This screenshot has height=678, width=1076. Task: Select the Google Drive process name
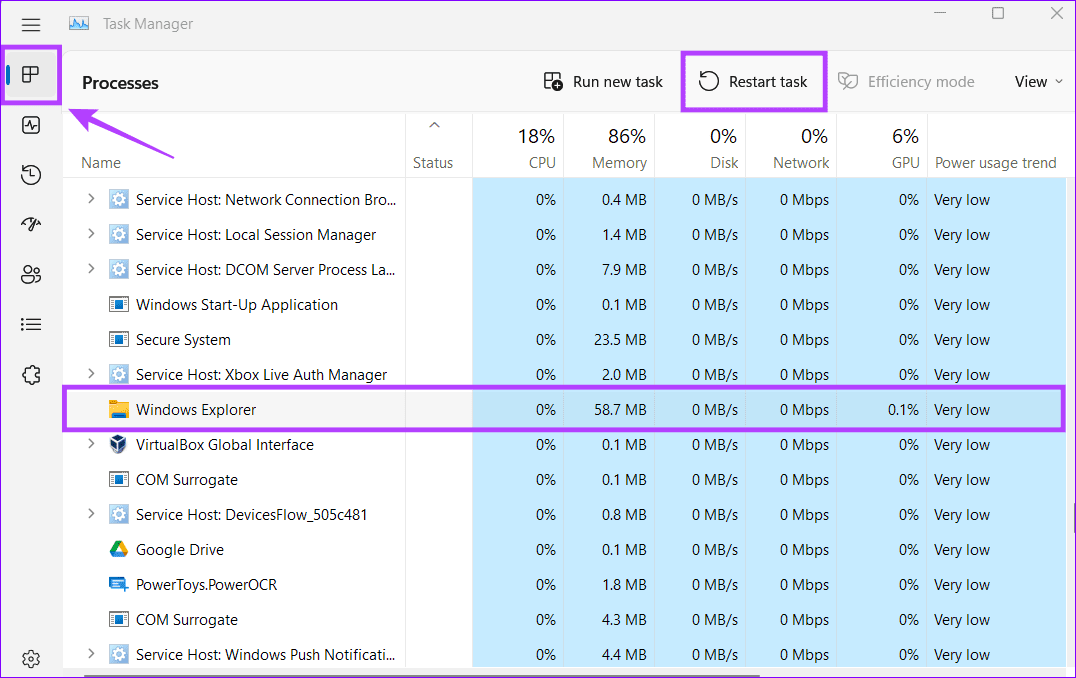[x=180, y=550]
